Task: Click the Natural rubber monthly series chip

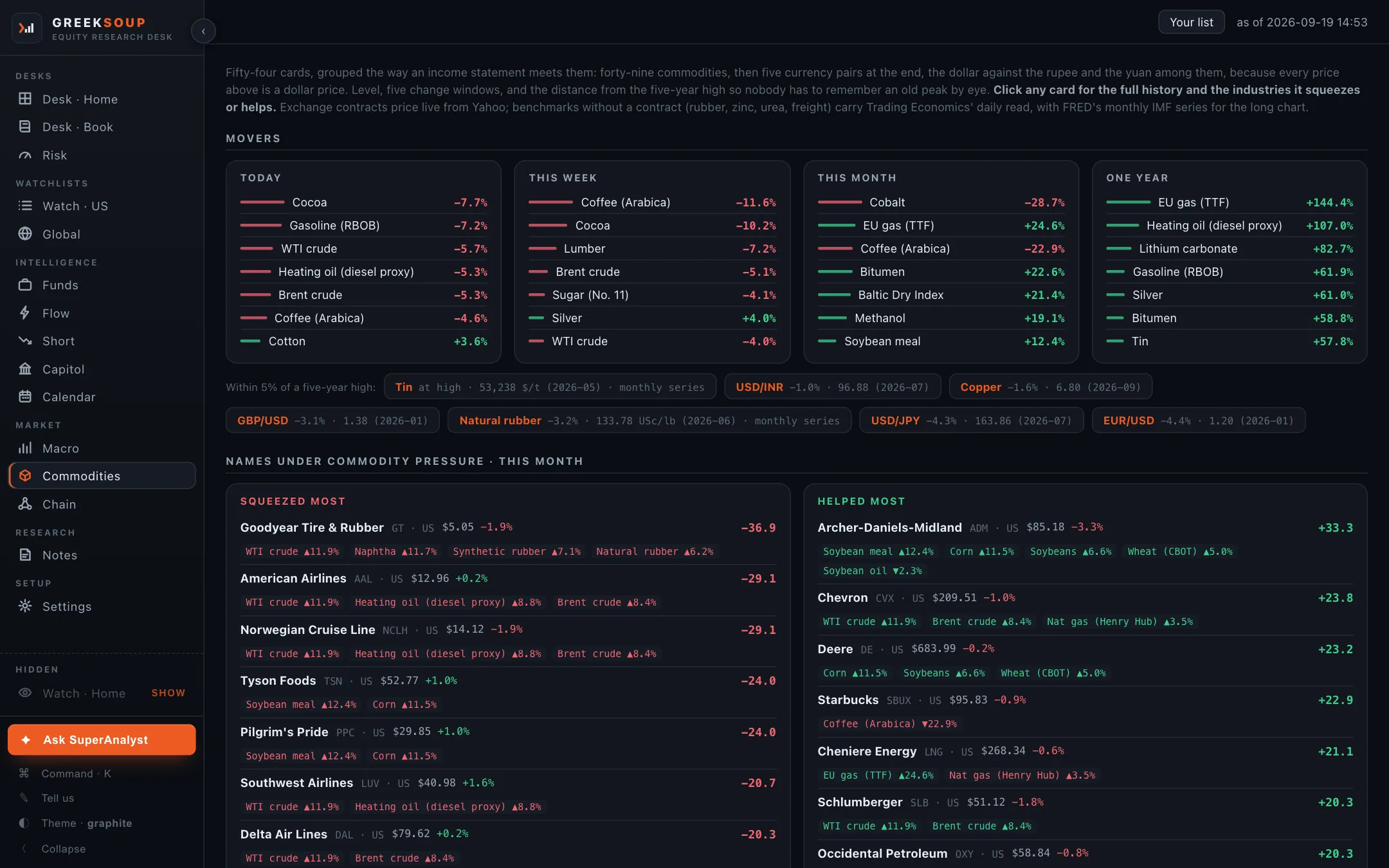Action: click(x=649, y=420)
